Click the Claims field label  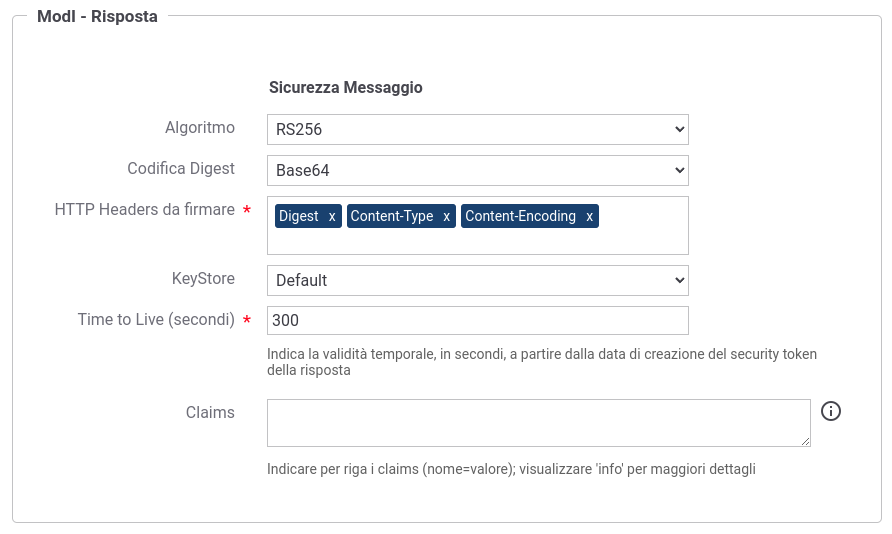coord(210,412)
